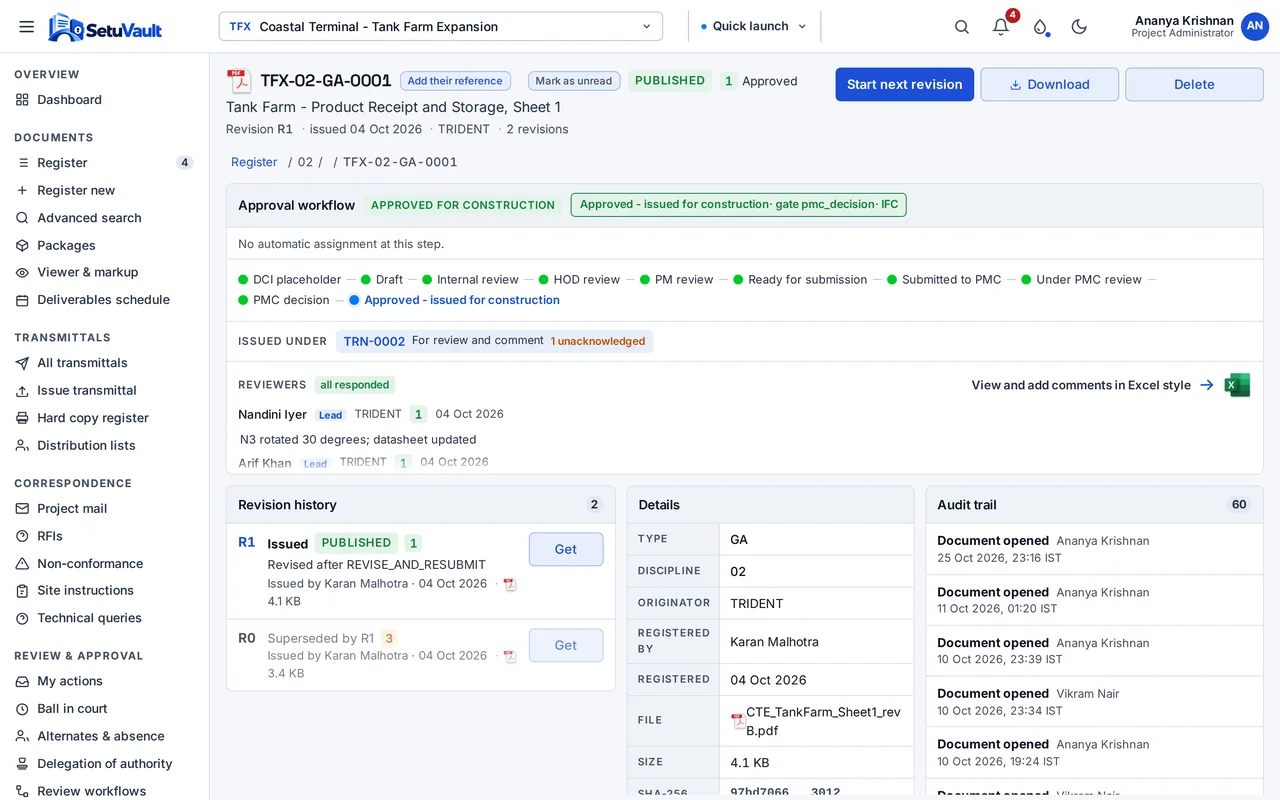Click the Ball in court clock icon
This screenshot has width=1280, height=800.
coord(22,709)
